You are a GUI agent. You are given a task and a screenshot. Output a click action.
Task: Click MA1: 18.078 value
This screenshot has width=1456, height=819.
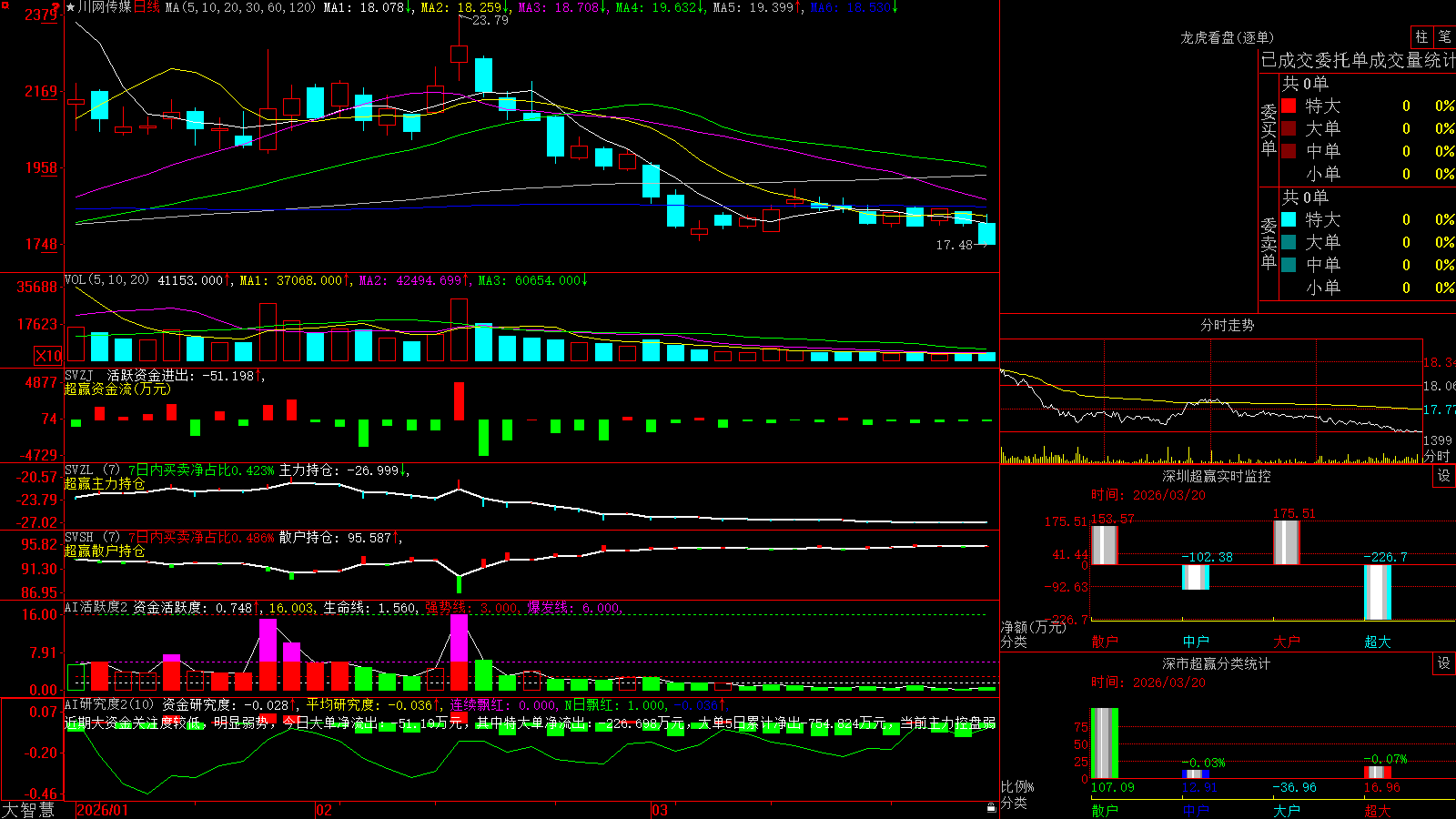click(369, 7)
